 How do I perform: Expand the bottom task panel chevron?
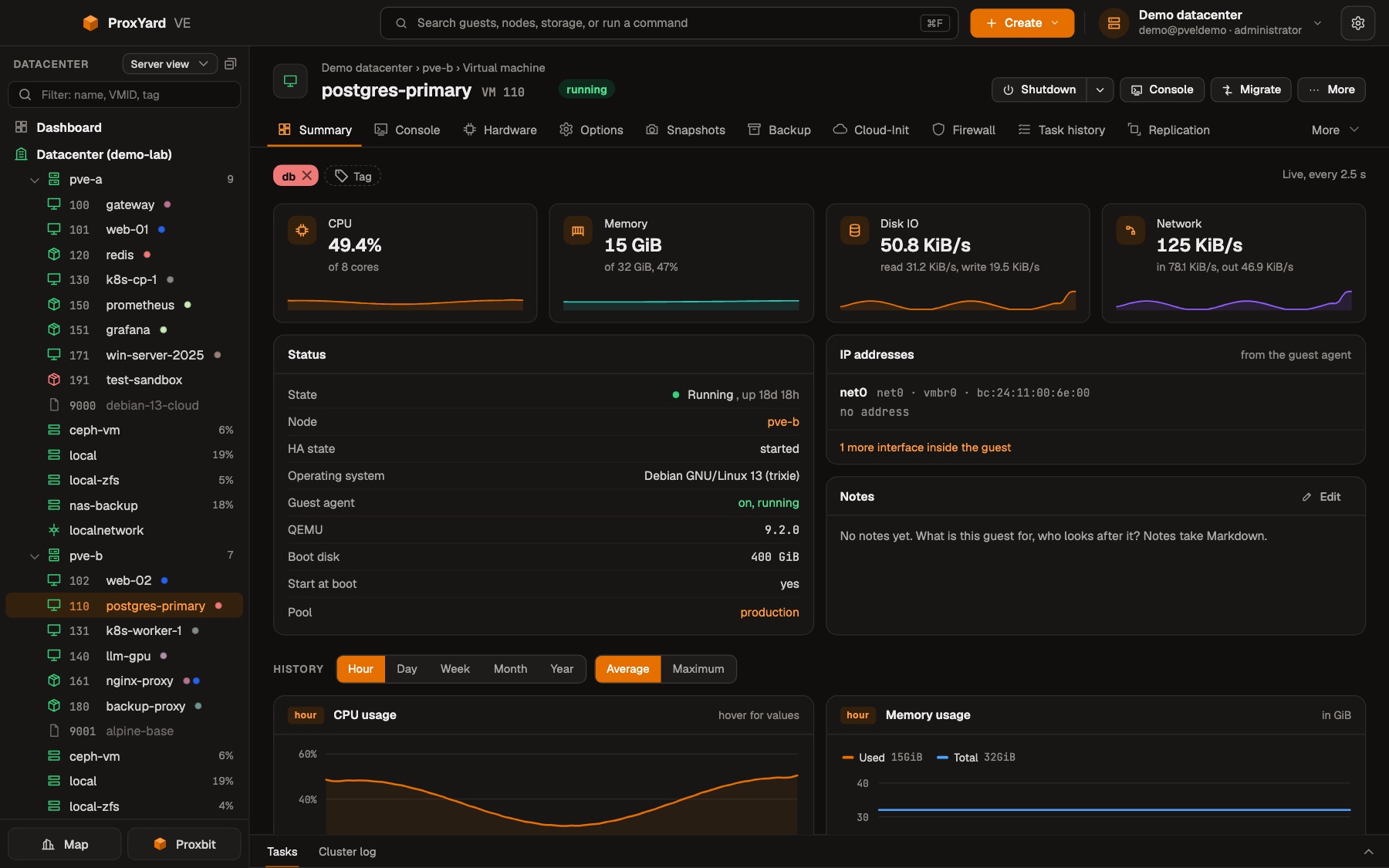(x=1368, y=852)
